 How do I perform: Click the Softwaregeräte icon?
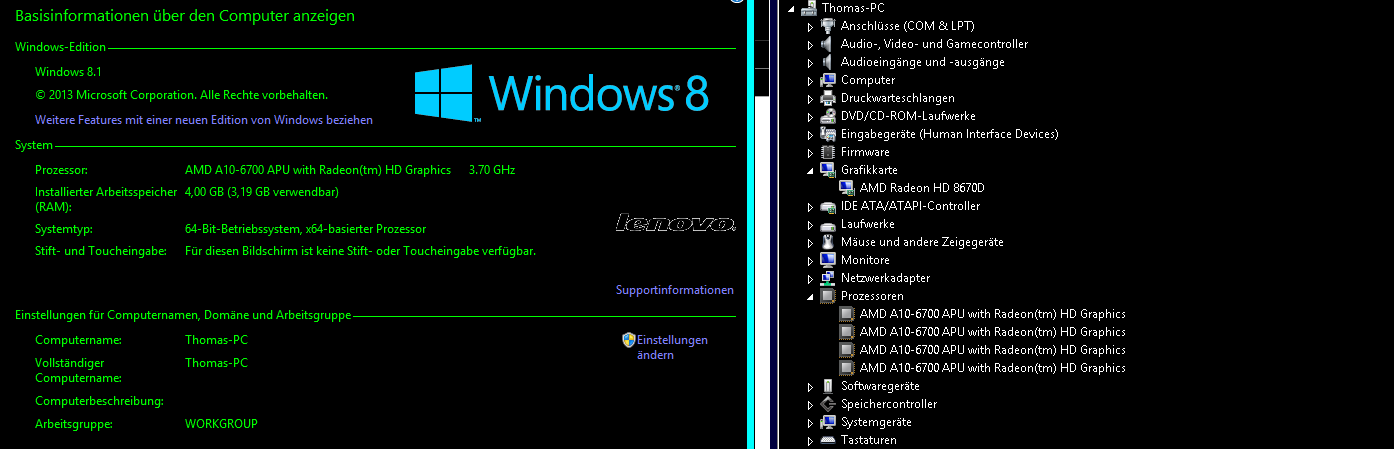[827, 386]
